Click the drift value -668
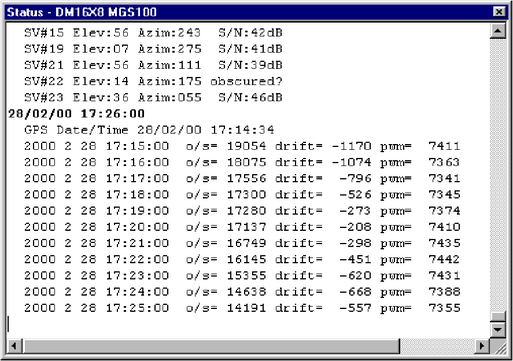The width and height of the screenshot is (513, 361). 355,292
